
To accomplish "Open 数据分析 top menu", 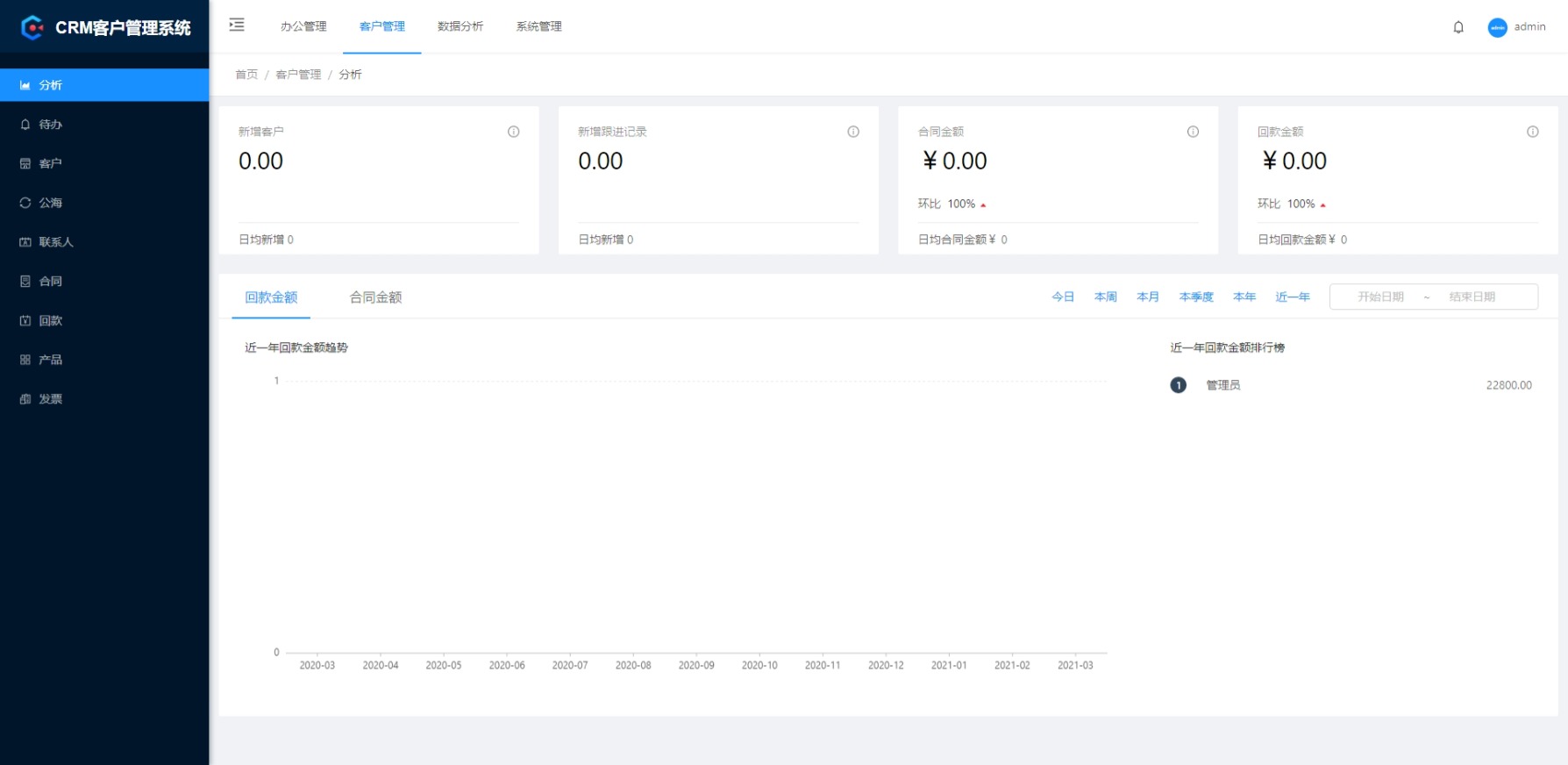I will (460, 26).
